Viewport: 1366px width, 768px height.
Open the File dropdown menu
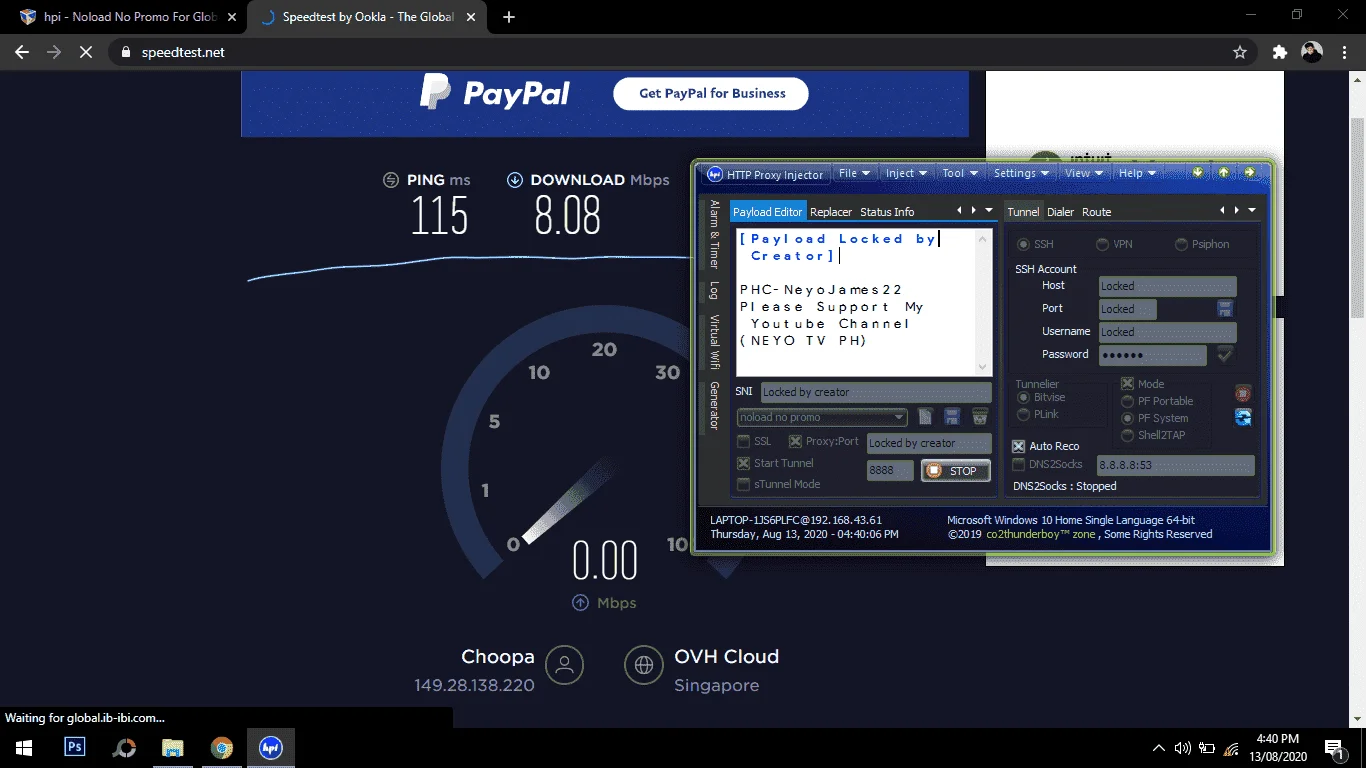(x=854, y=173)
